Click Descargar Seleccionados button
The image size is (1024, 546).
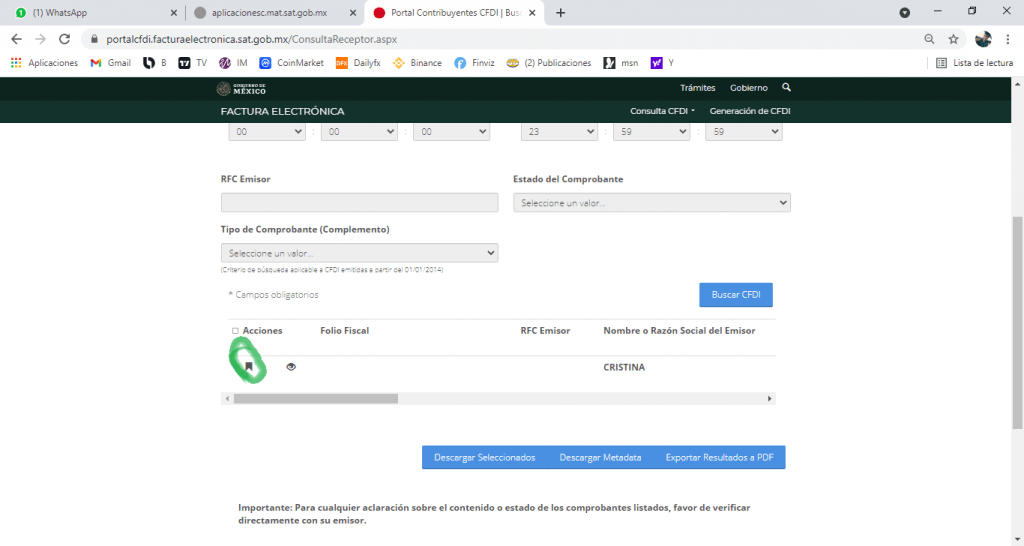click(485, 457)
